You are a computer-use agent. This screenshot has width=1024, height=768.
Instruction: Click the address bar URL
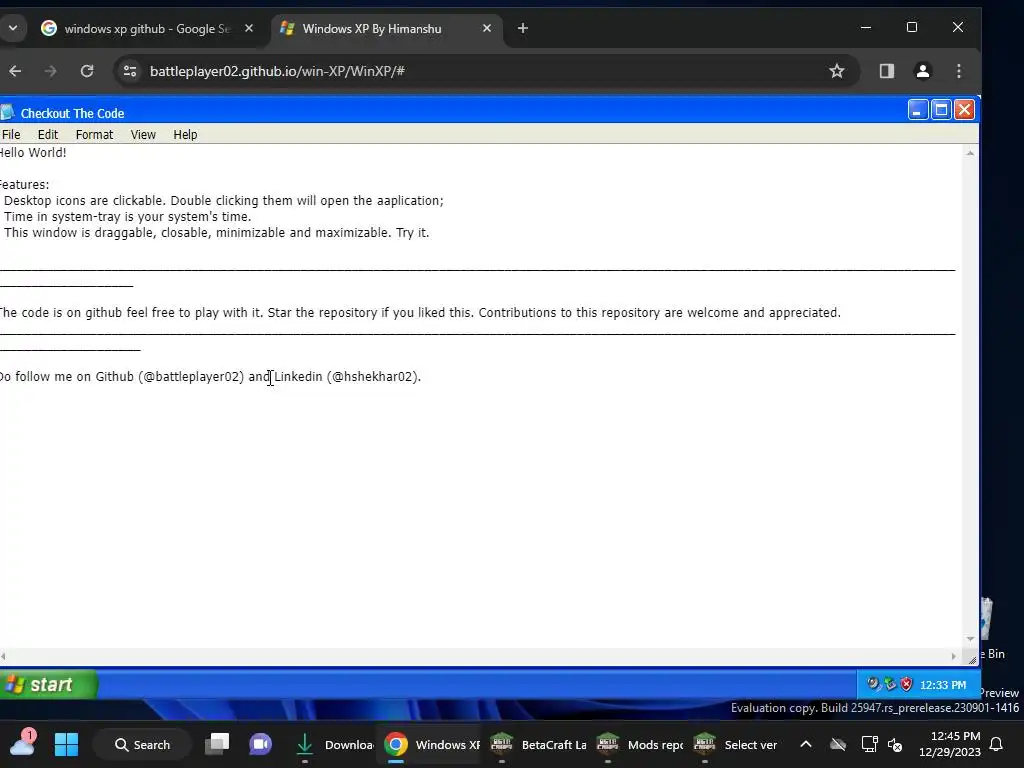pyautogui.click(x=277, y=71)
